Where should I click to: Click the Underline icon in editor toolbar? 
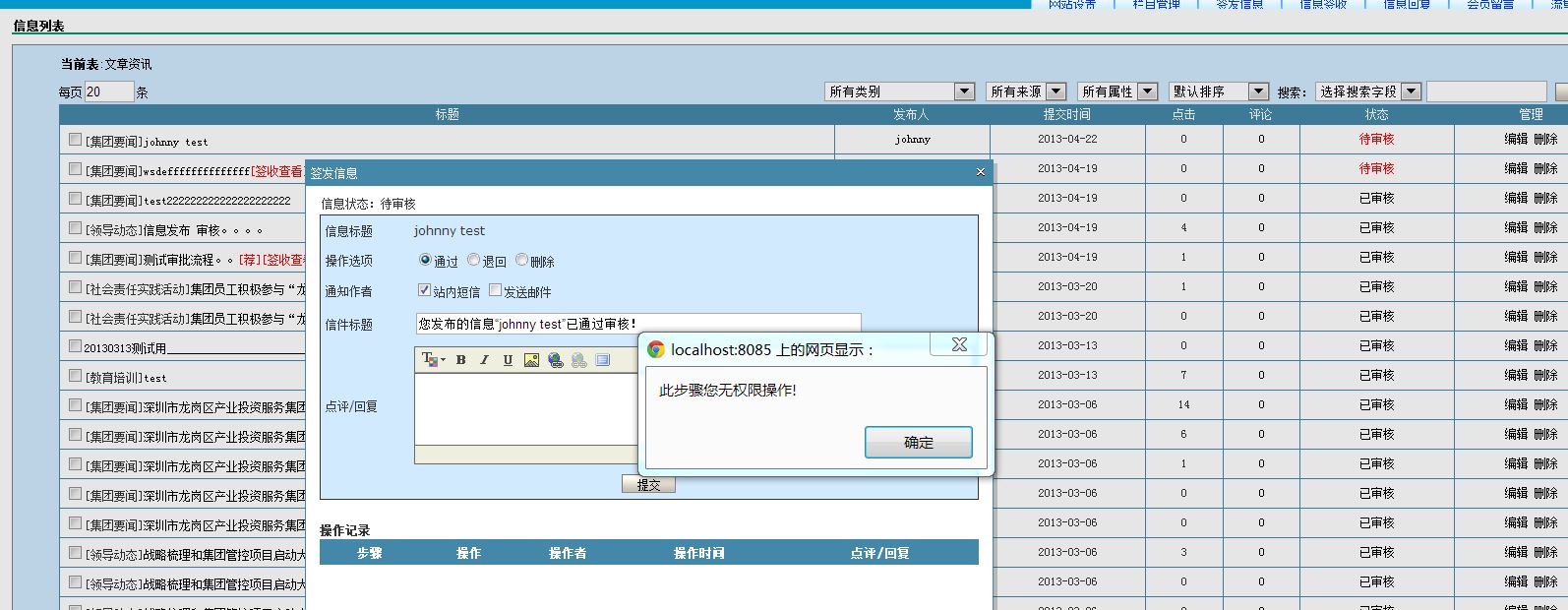point(508,360)
